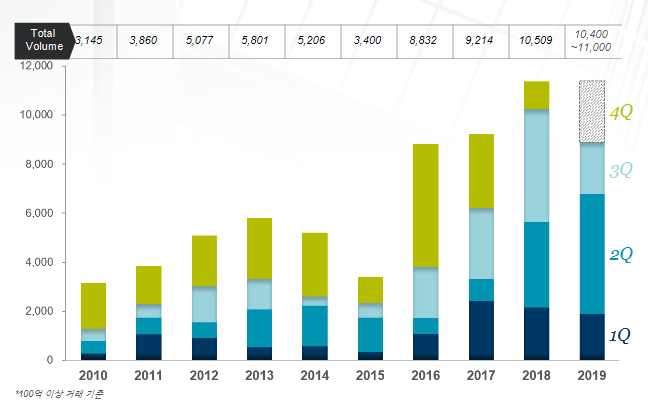This screenshot has height=406, width=648.
Task: Click the 6,000 y-axis label
Action: pyautogui.click(x=42, y=213)
